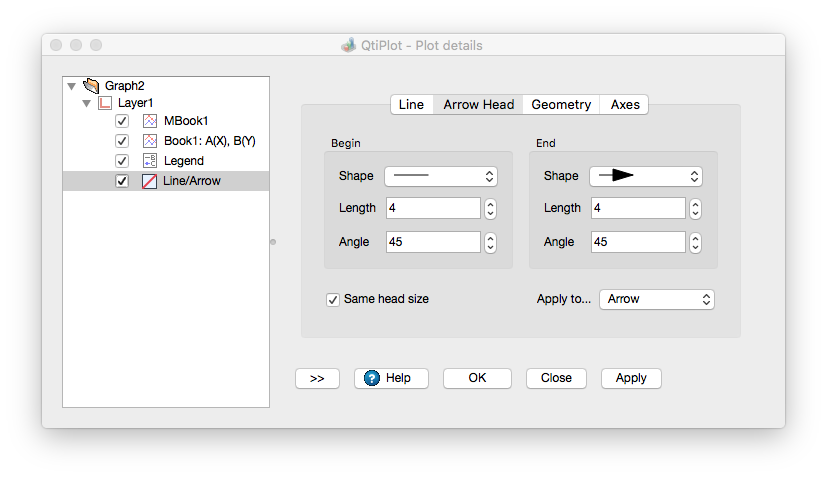Switch to the Line tab
The width and height of the screenshot is (827, 478).
tap(411, 104)
